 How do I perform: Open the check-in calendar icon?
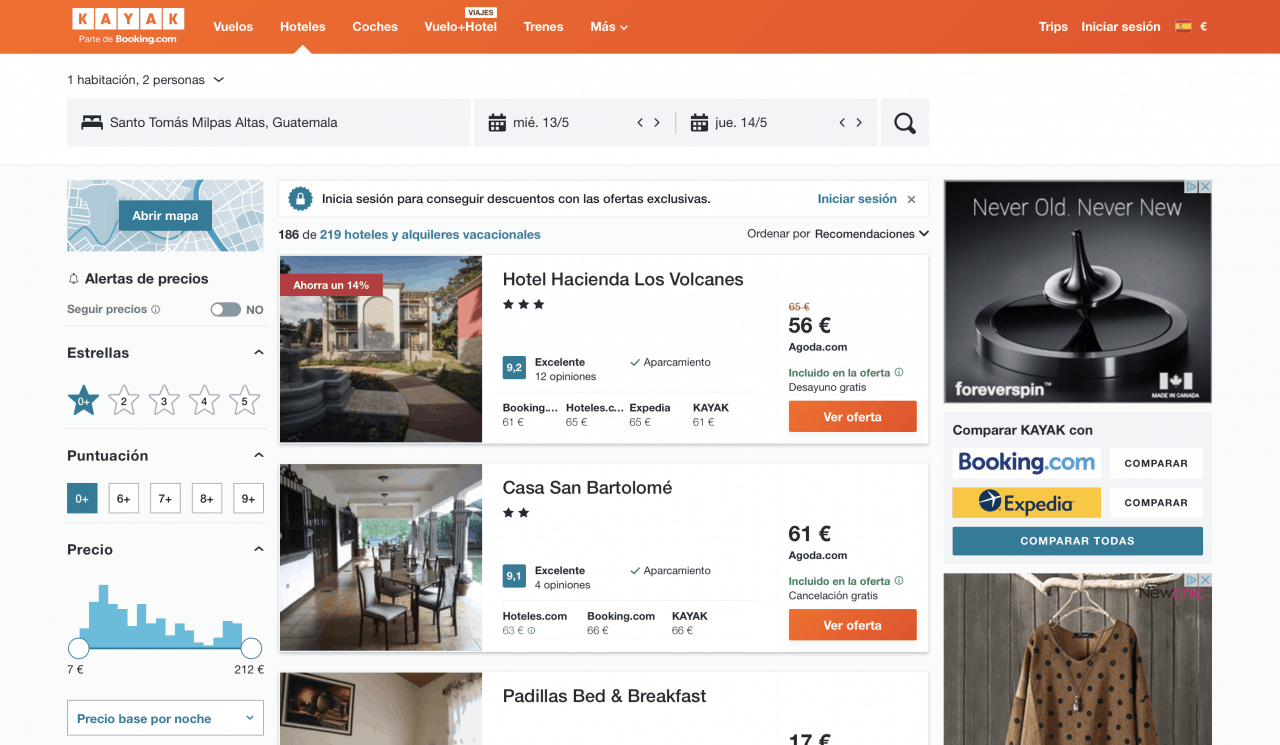coord(497,123)
